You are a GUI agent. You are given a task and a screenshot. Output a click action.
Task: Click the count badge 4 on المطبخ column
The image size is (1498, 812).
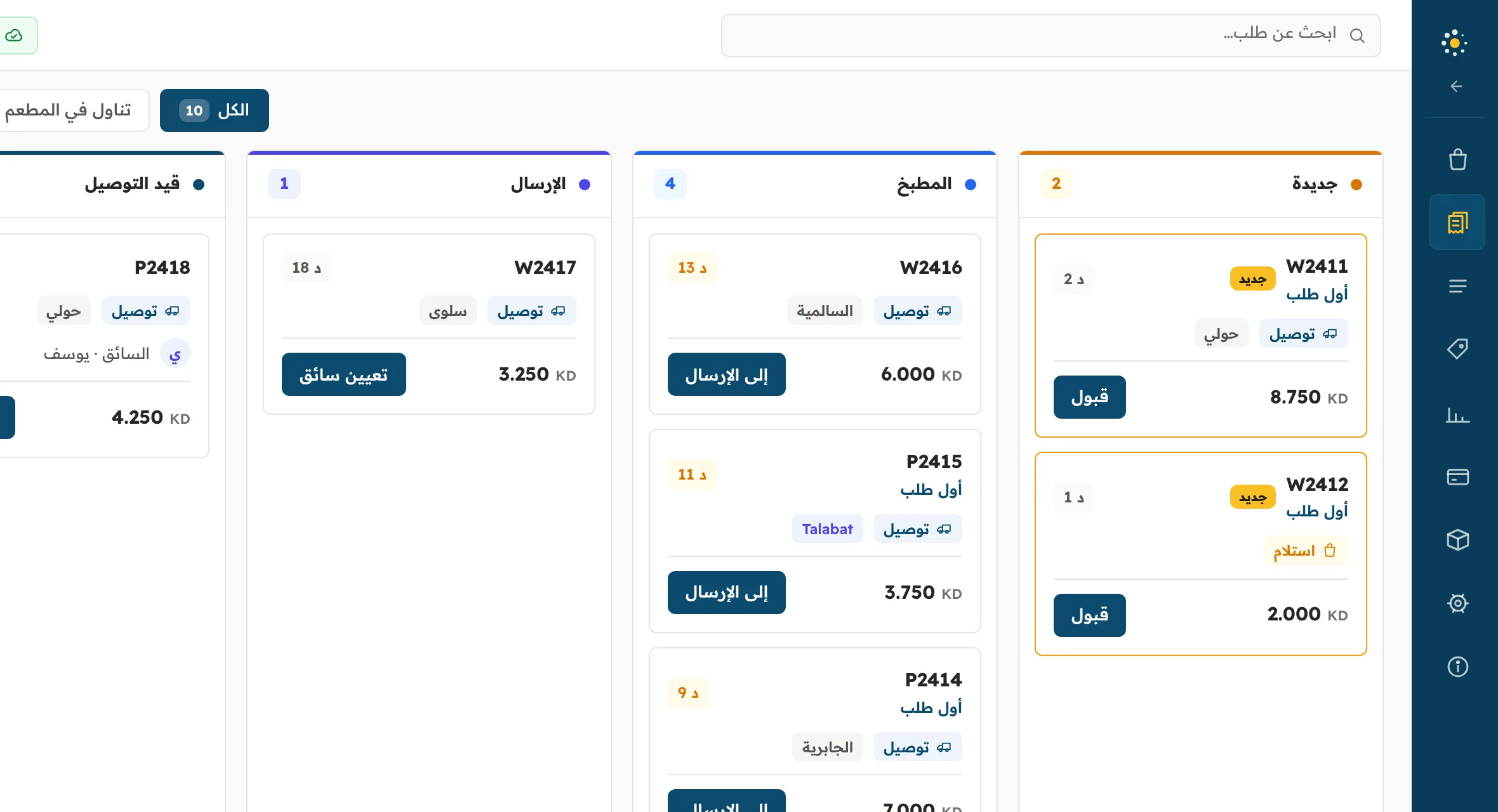(x=670, y=184)
